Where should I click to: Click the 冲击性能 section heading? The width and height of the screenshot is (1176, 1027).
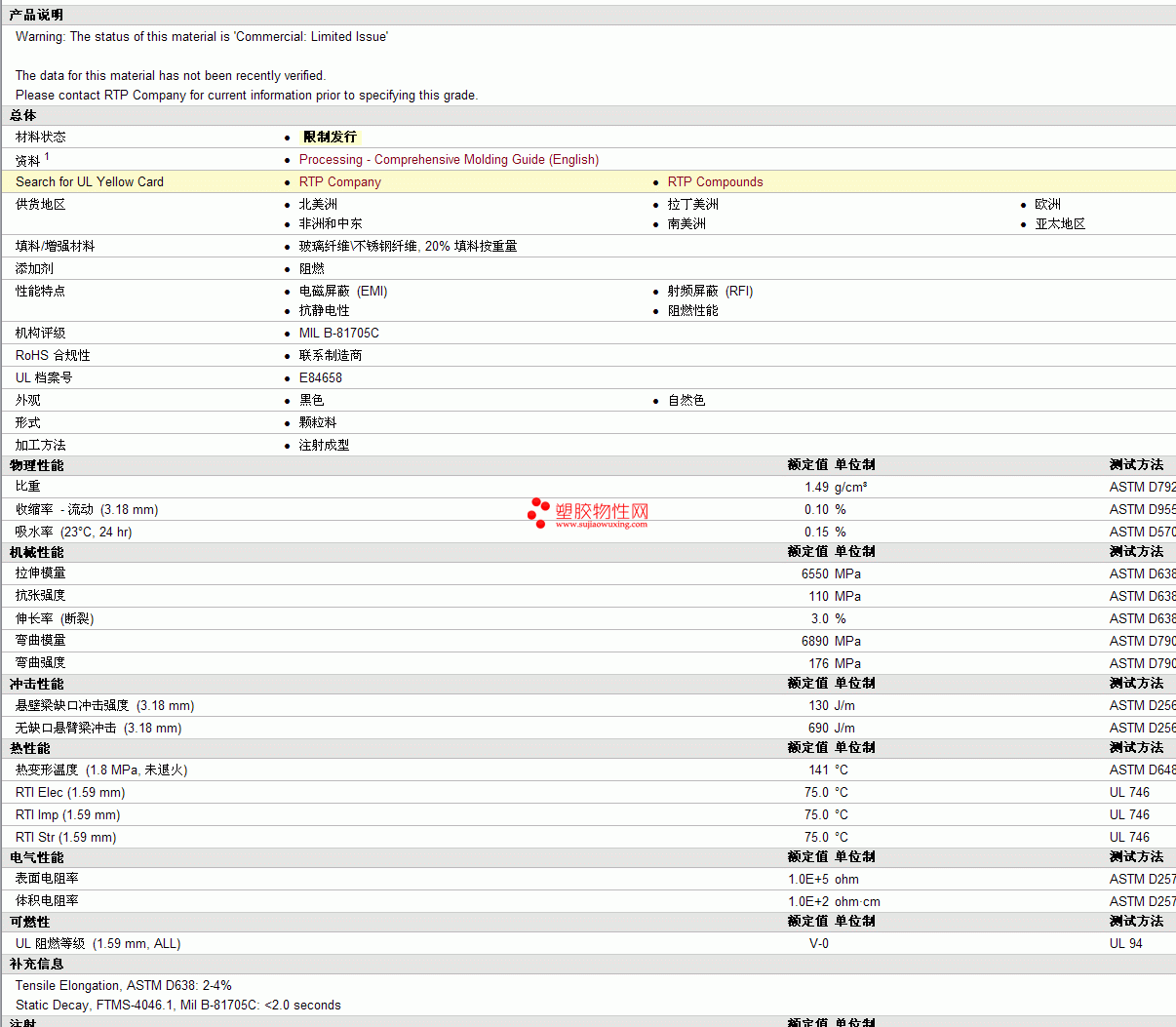click(x=36, y=684)
